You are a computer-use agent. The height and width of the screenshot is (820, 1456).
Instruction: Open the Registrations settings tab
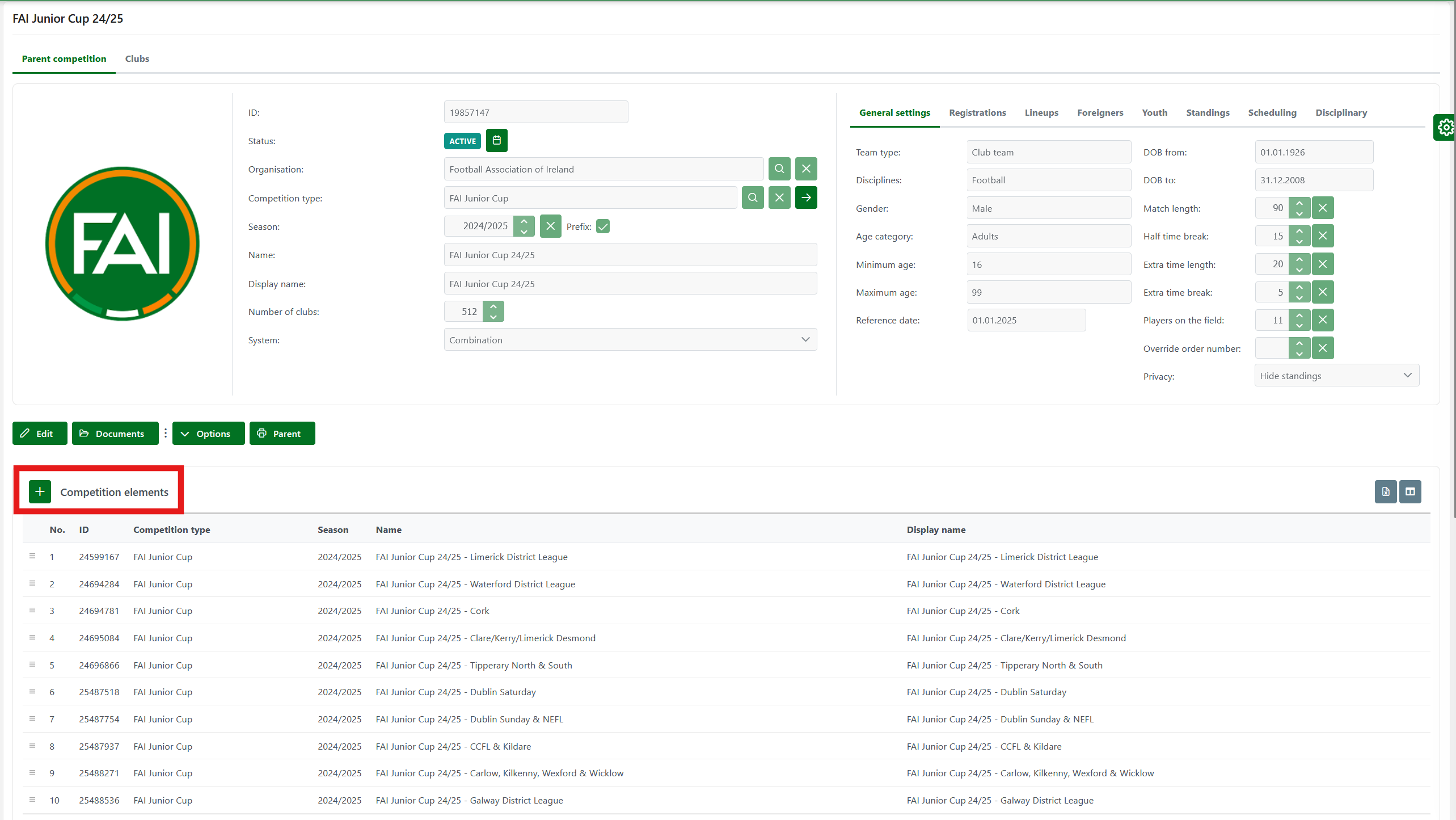click(x=977, y=113)
